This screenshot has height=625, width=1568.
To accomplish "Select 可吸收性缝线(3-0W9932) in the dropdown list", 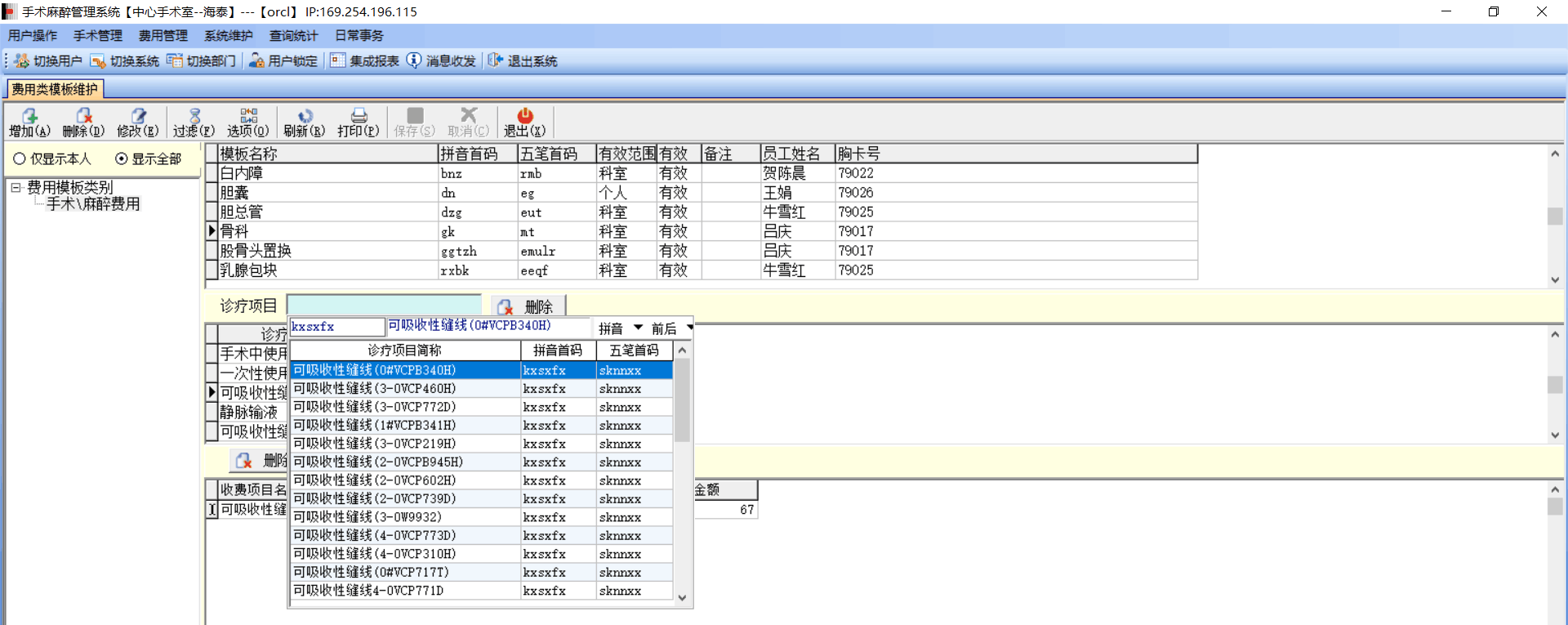I will coord(481,517).
